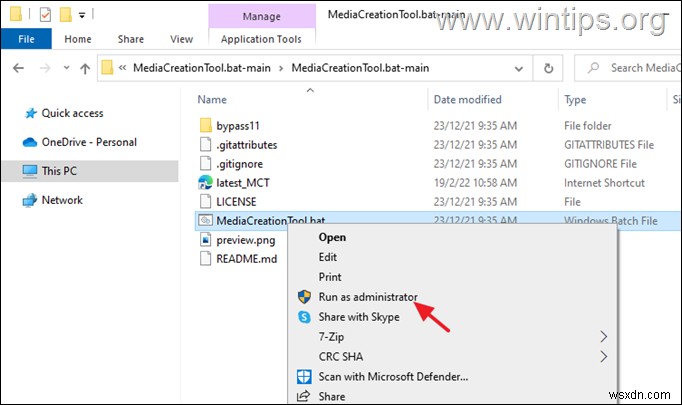Expand the address bar history dropdown

pos(518,68)
